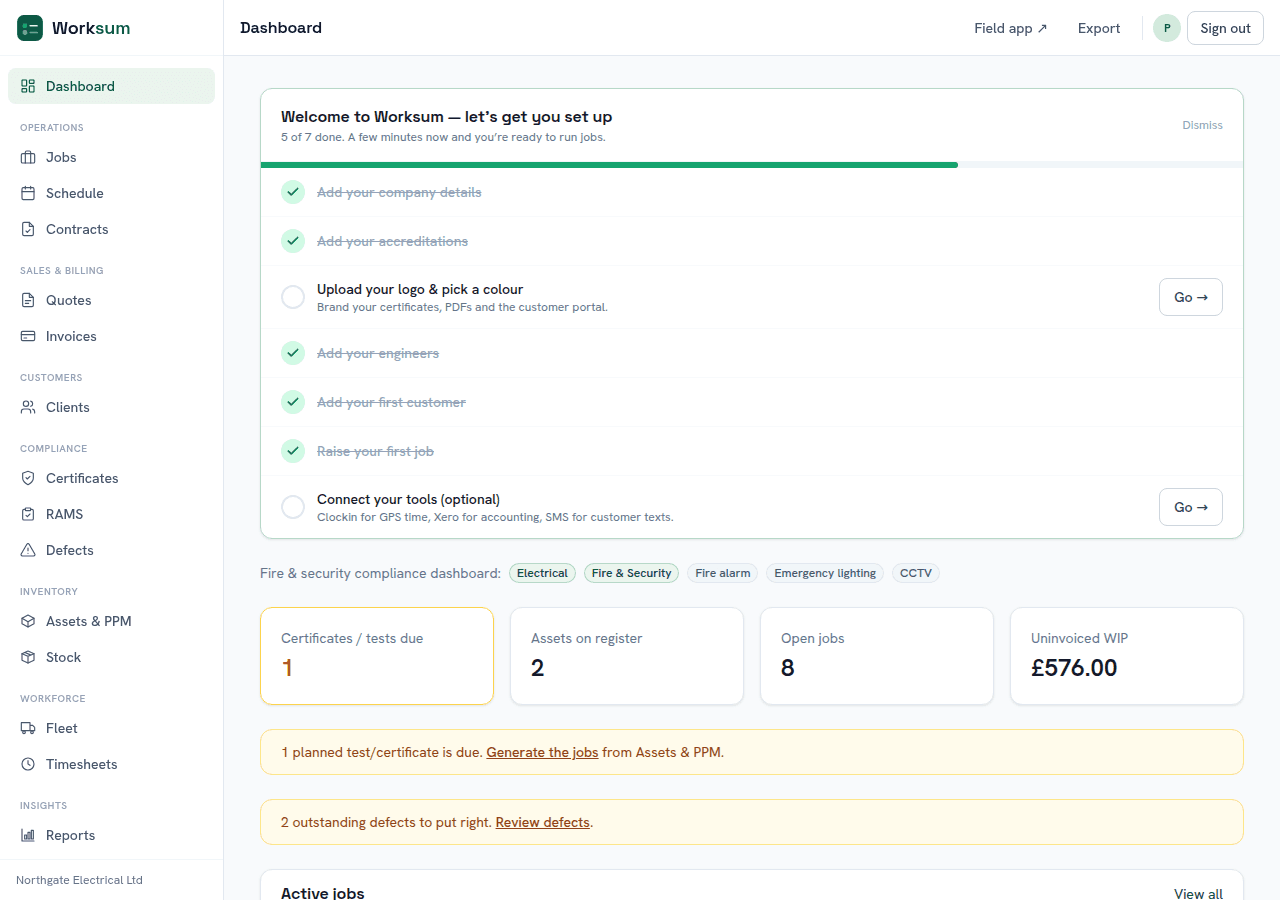Select the CCTV chip
The image size is (1280, 900).
point(916,573)
